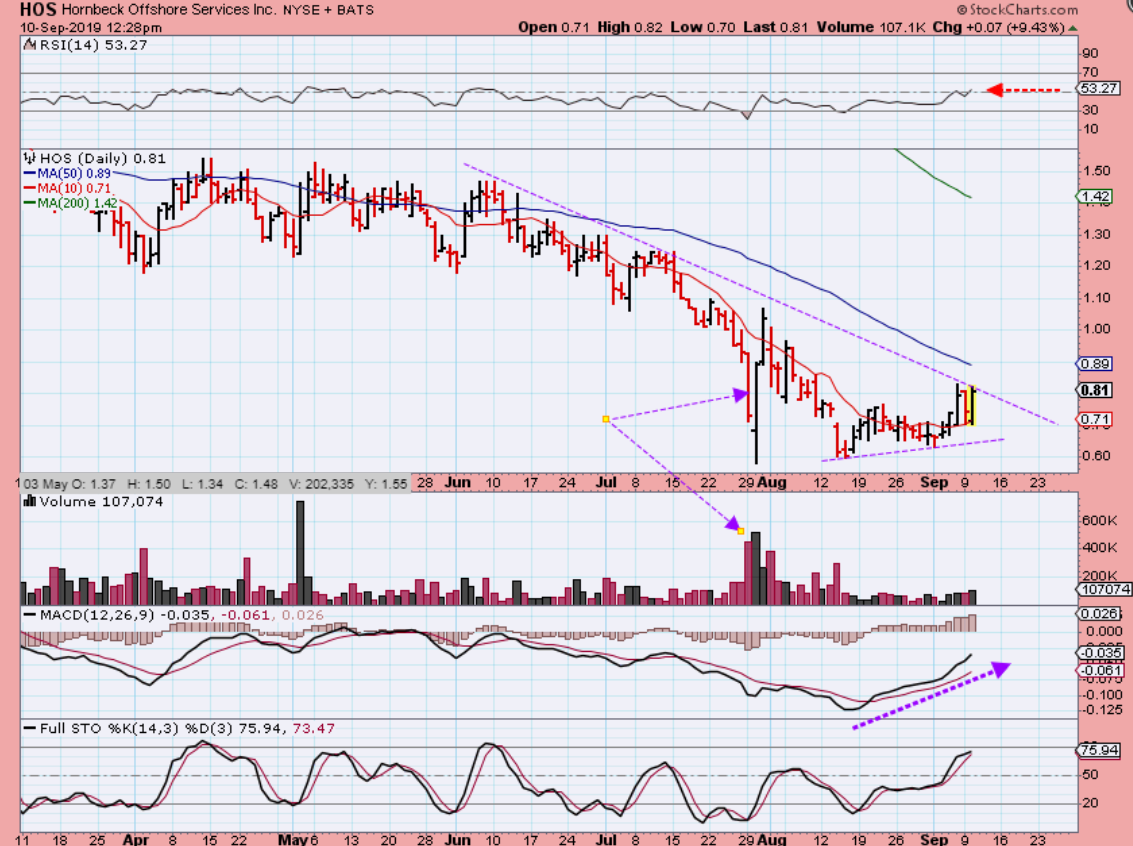The image size is (1133, 846).
Task: Click the 1.42 MA(200) tag on the price axis
Action: 1096,197
